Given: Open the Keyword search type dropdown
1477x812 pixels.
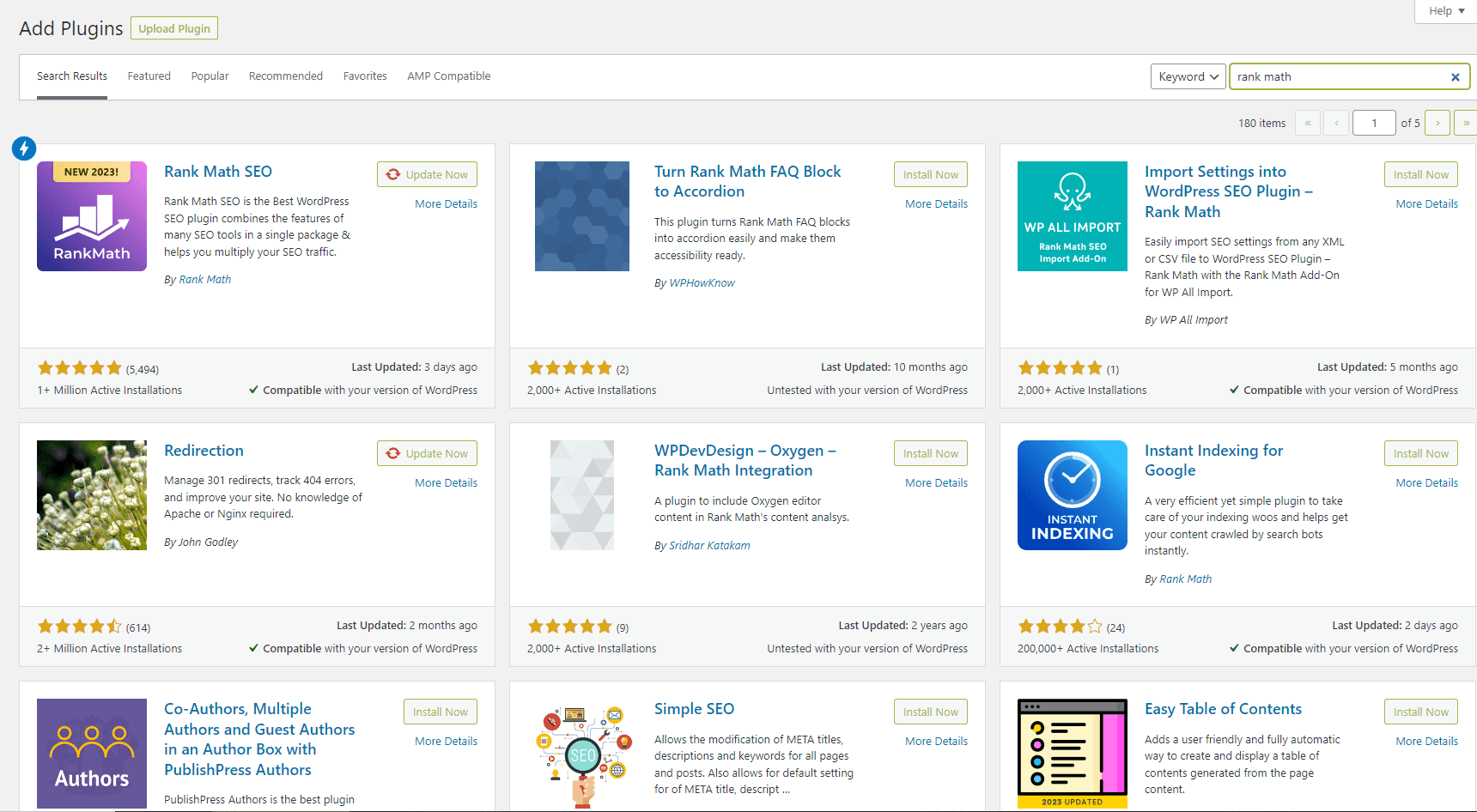Looking at the screenshot, I should (x=1188, y=76).
